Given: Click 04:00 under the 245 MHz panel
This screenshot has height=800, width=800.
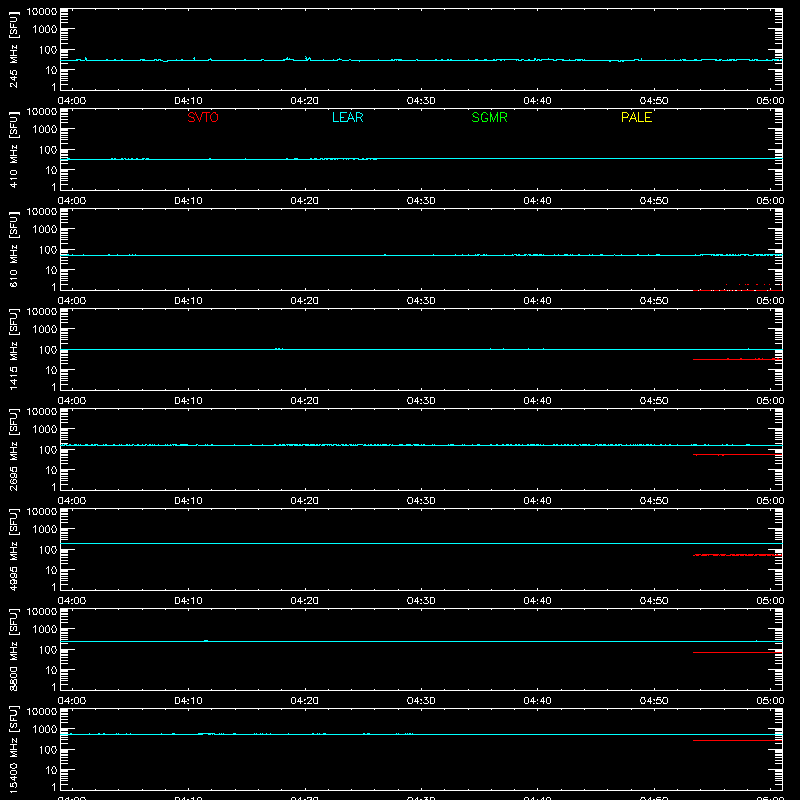Looking at the screenshot, I should (x=72, y=101).
